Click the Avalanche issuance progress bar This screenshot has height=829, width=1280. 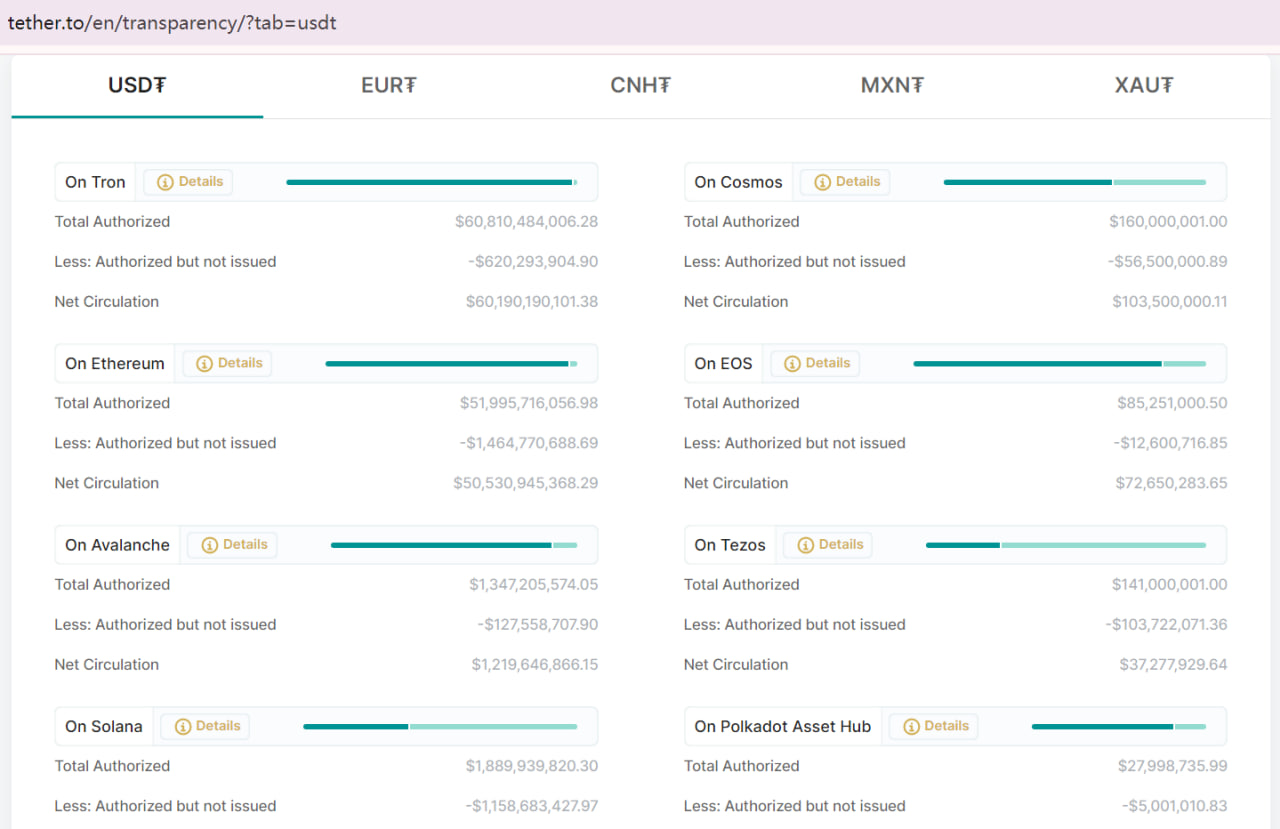[x=454, y=545]
